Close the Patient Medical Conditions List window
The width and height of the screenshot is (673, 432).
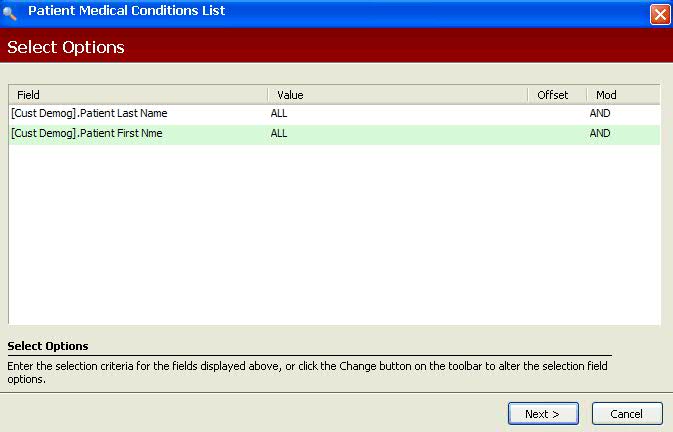[x=659, y=14]
